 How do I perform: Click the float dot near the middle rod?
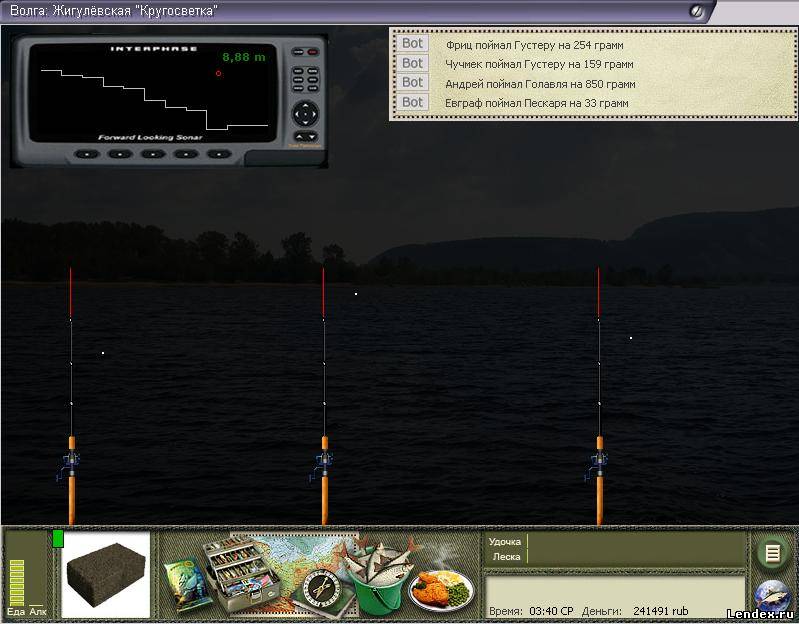point(356,294)
